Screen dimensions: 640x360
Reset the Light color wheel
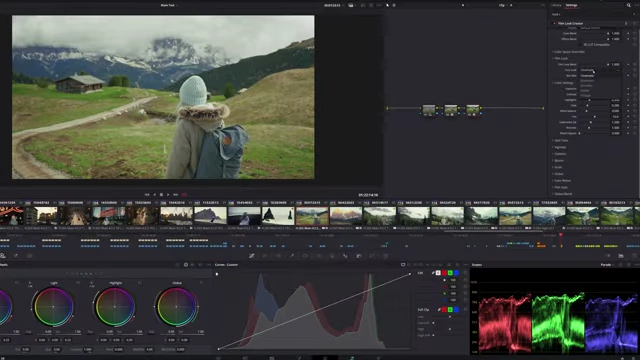coord(78,282)
